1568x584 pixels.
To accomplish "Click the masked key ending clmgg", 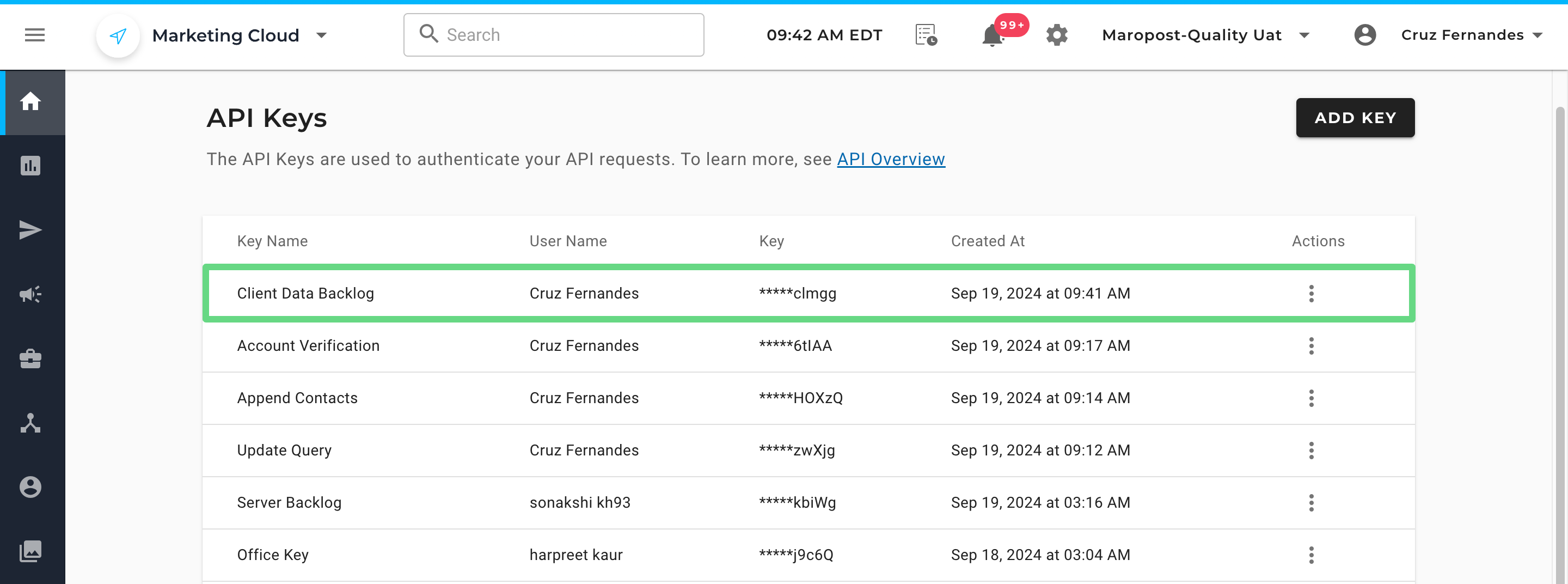I will [798, 294].
